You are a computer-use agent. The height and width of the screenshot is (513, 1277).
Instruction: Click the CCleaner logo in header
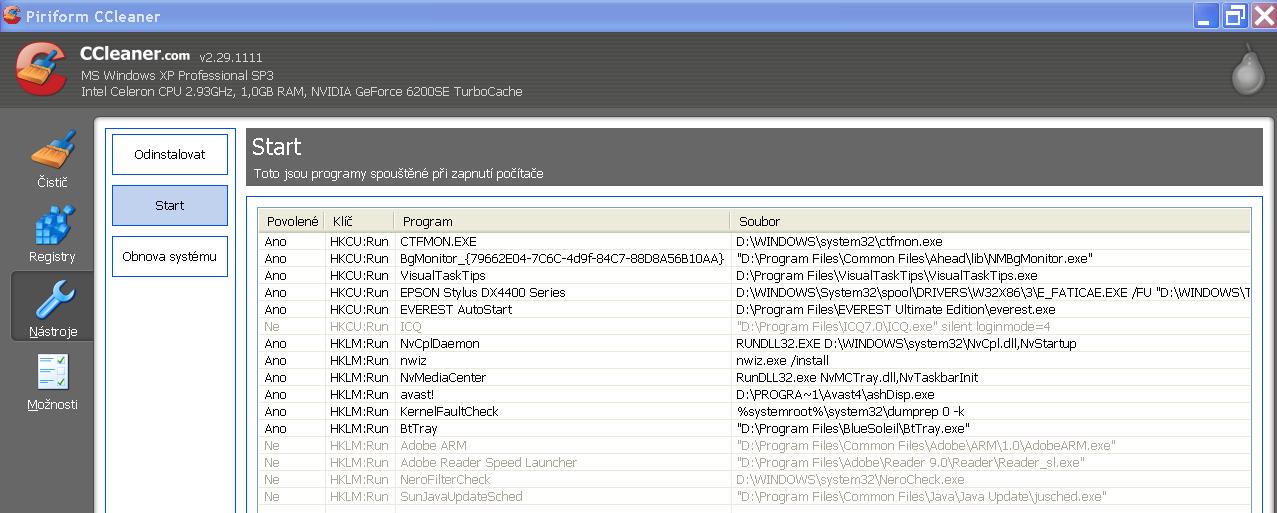tap(41, 69)
